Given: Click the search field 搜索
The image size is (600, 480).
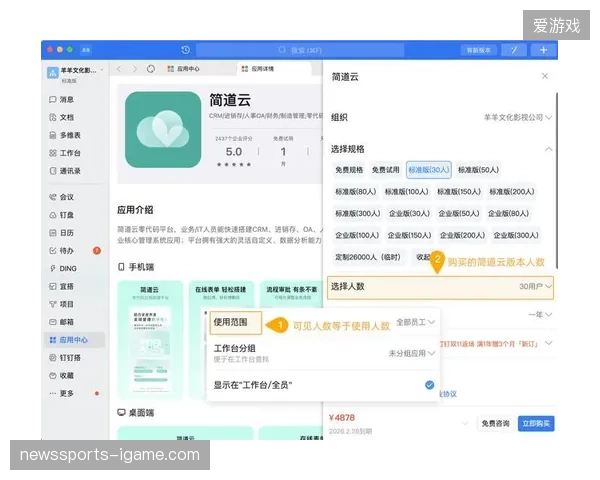Looking at the screenshot, I should [x=300, y=50].
